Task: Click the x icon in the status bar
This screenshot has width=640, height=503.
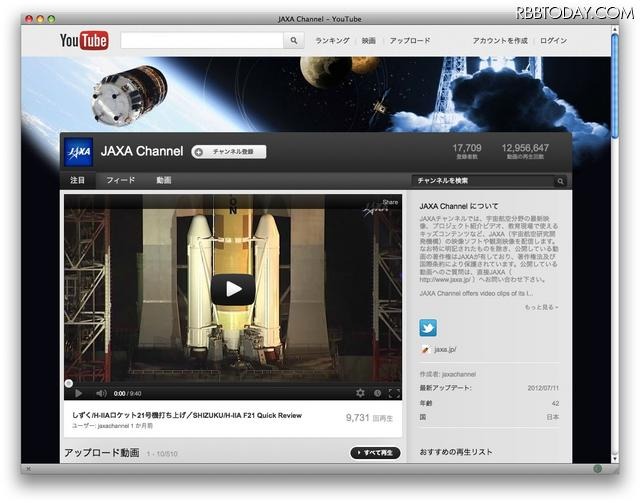Action: (x=28, y=469)
